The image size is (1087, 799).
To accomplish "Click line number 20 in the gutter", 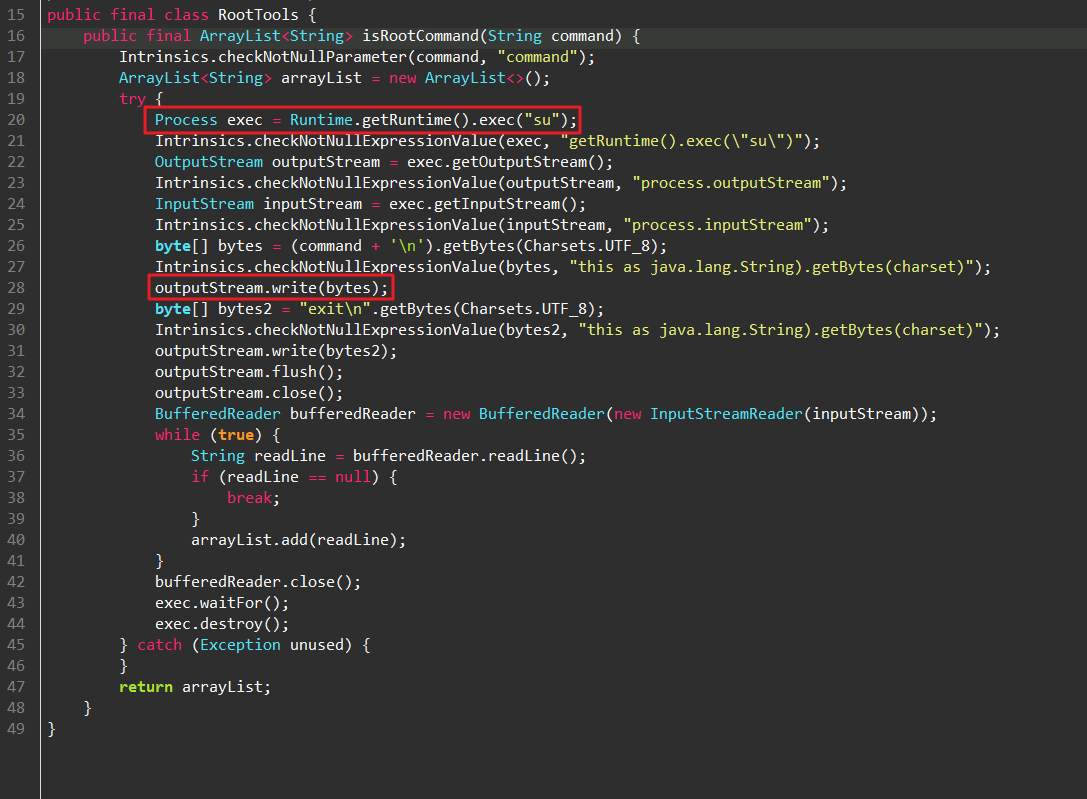I will (16, 120).
